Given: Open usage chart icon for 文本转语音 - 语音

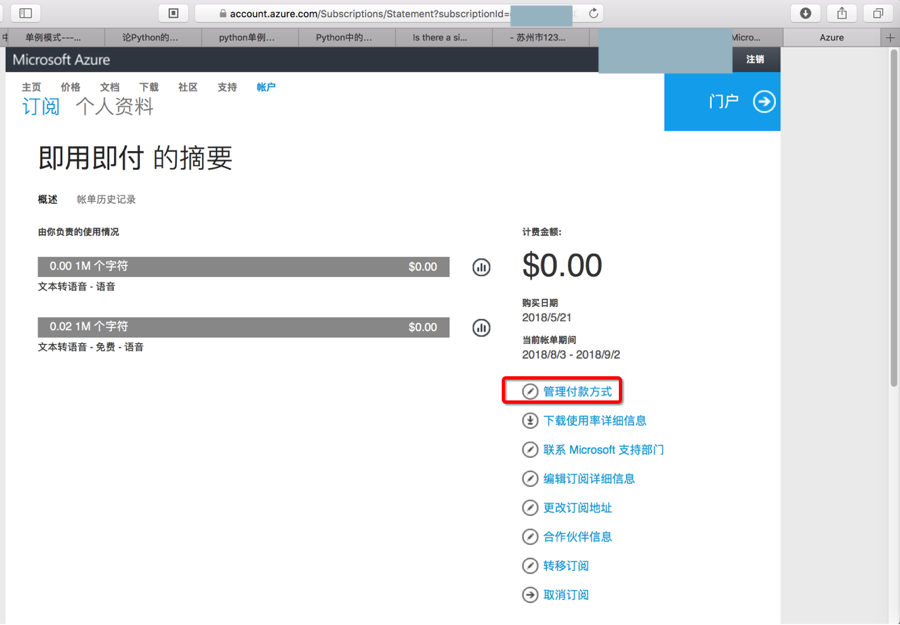Looking at the screenshot, I should point(481,267).
